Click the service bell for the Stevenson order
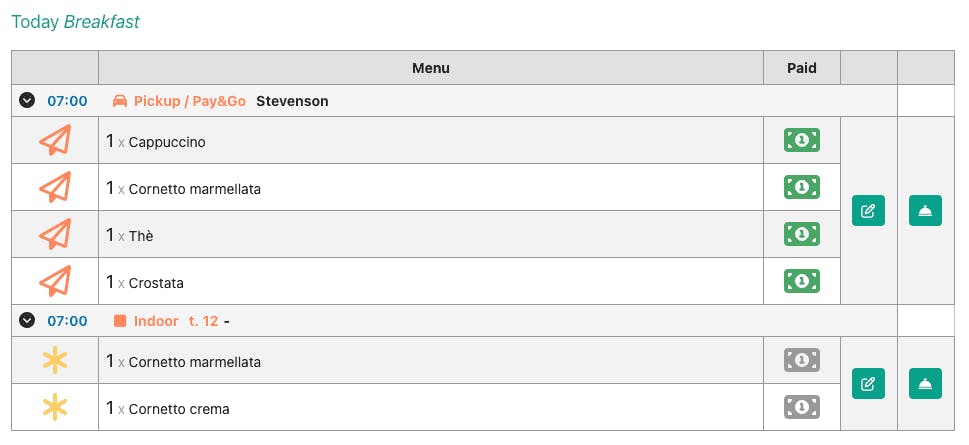The image size is (969, 445). point(925,211)
